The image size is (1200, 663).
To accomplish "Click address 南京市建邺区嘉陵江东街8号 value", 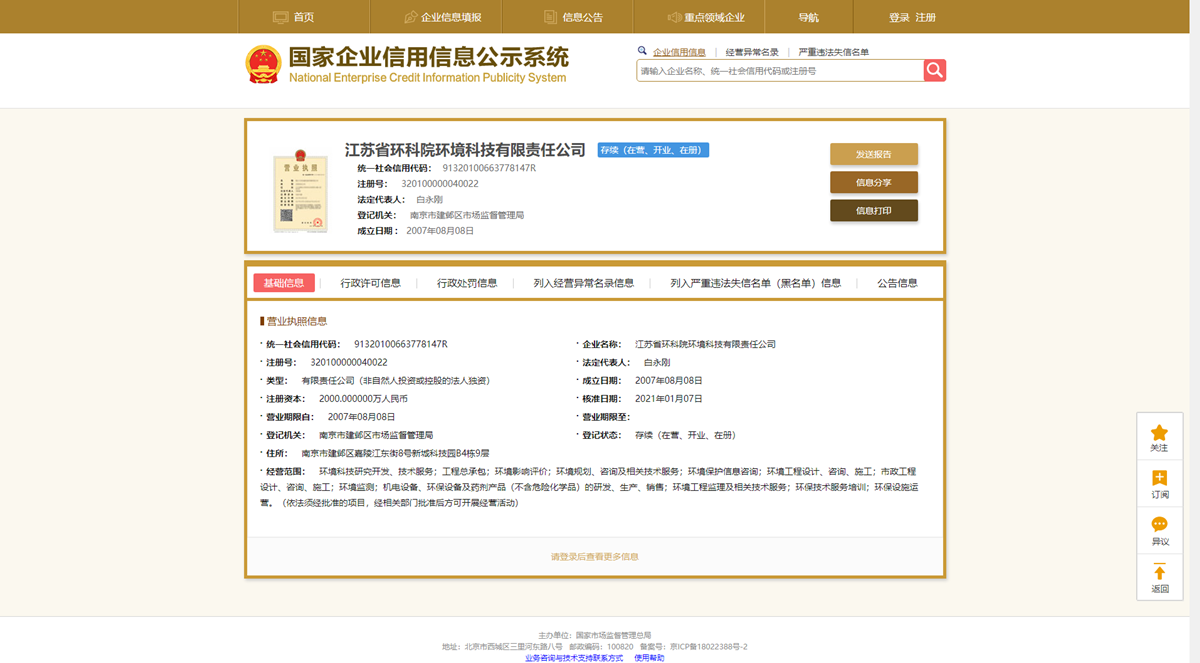I will (395, 452).
